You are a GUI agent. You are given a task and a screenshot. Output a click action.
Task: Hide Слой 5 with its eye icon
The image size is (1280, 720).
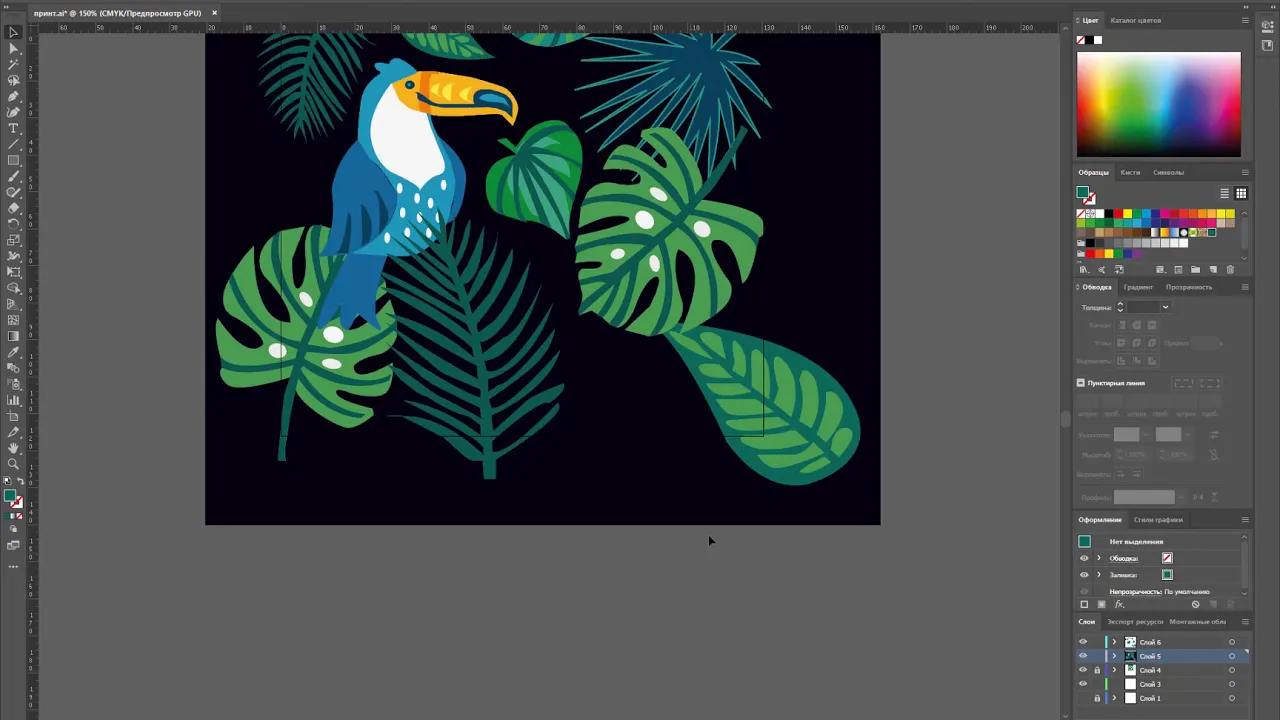click(x=1083, y=656)
